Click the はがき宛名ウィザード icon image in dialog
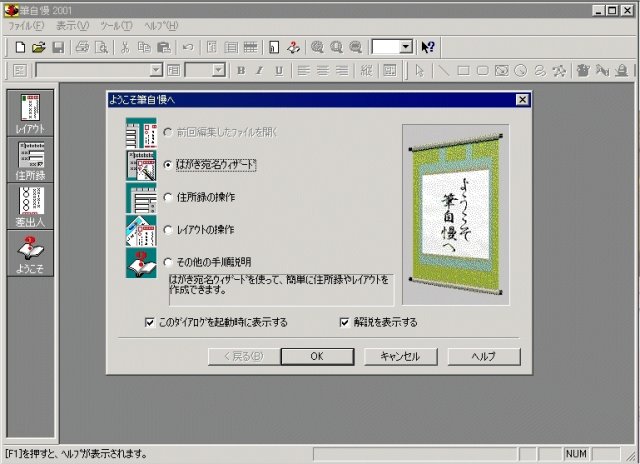 [141, 165]
